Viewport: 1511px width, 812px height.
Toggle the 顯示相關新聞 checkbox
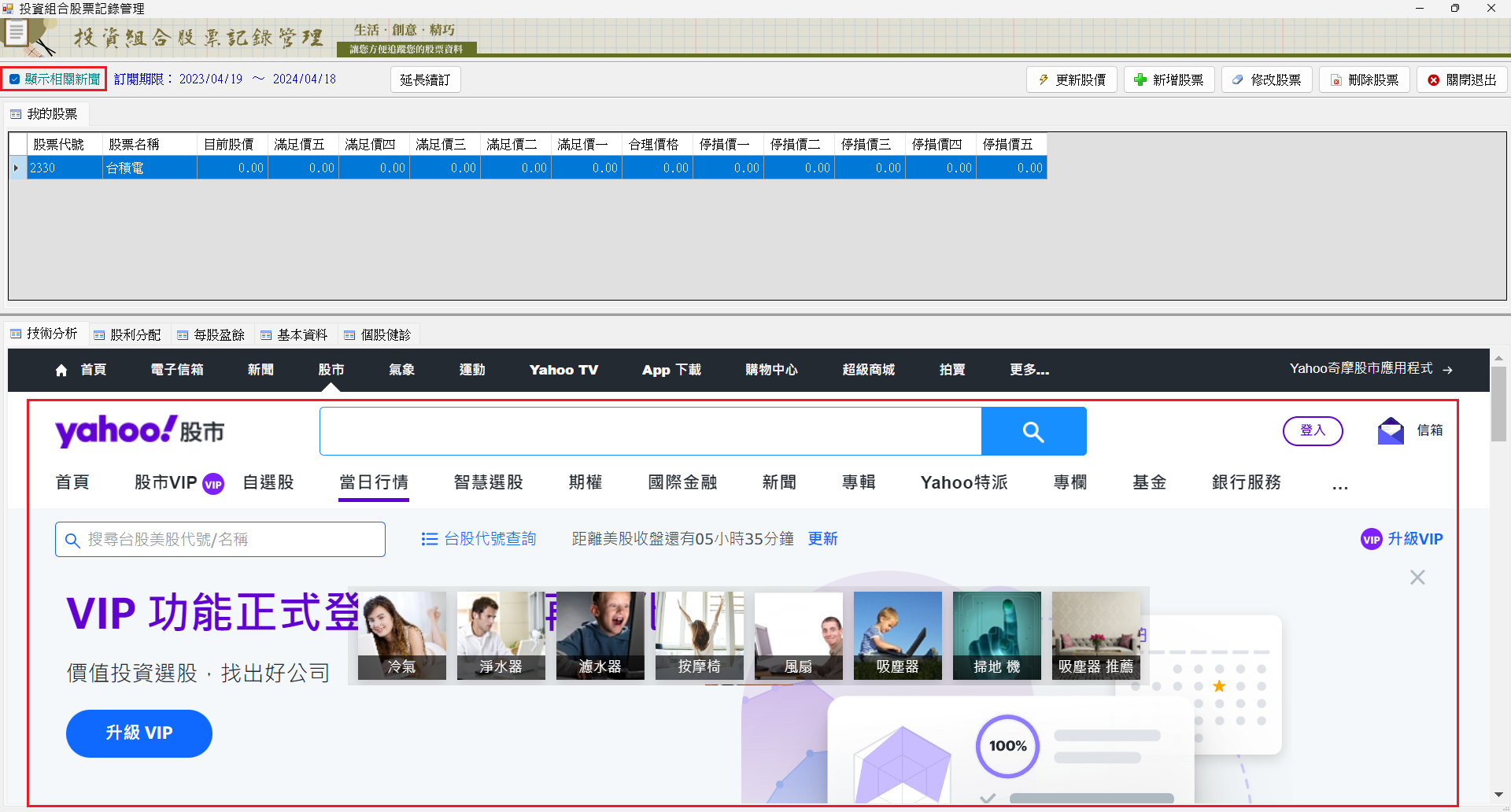coord(15,79)
